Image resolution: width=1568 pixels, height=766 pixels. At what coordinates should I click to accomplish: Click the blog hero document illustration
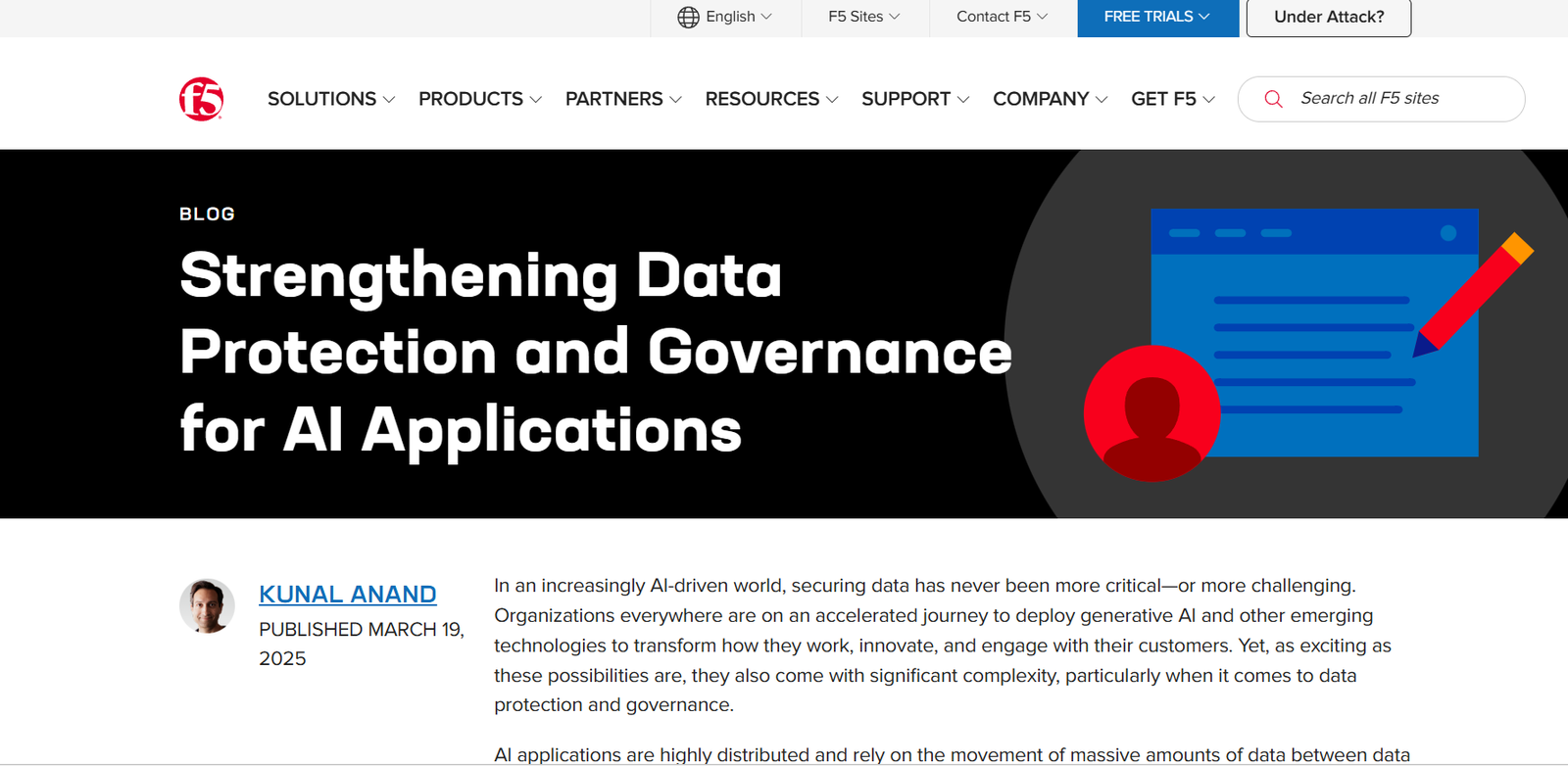[x=1313, y=333]
